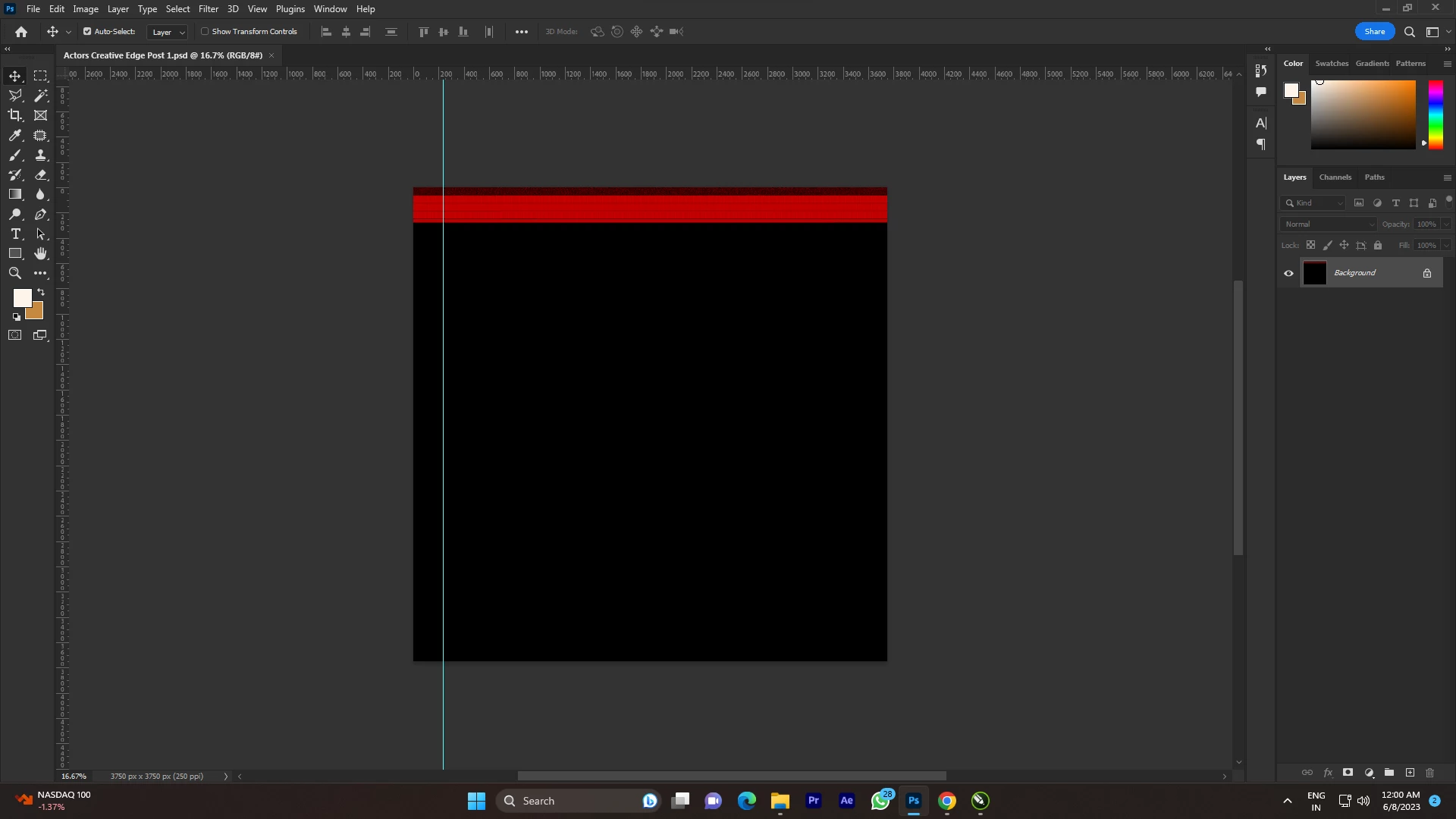Select the Magic Wand tool
This screenshot has height=819, width=1456.
[x=41, y=96]
